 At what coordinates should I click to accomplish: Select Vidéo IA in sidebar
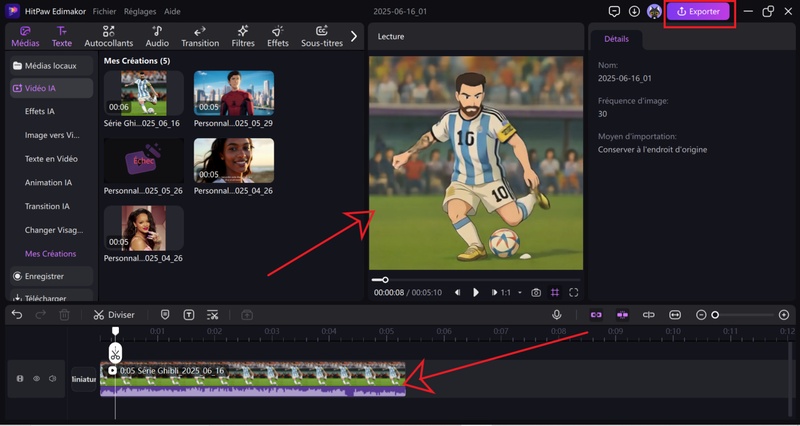coord(51,88)
